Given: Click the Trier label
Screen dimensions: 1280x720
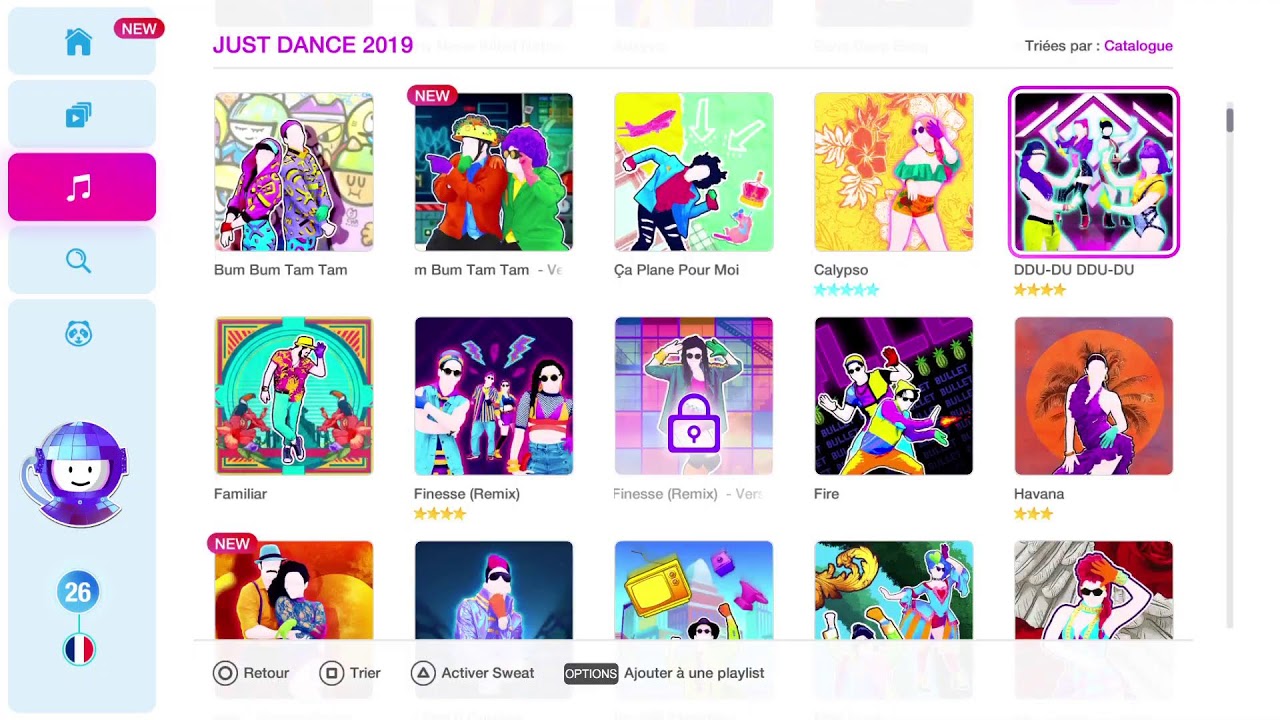Looking at the screenshot, I should (365, 673).
